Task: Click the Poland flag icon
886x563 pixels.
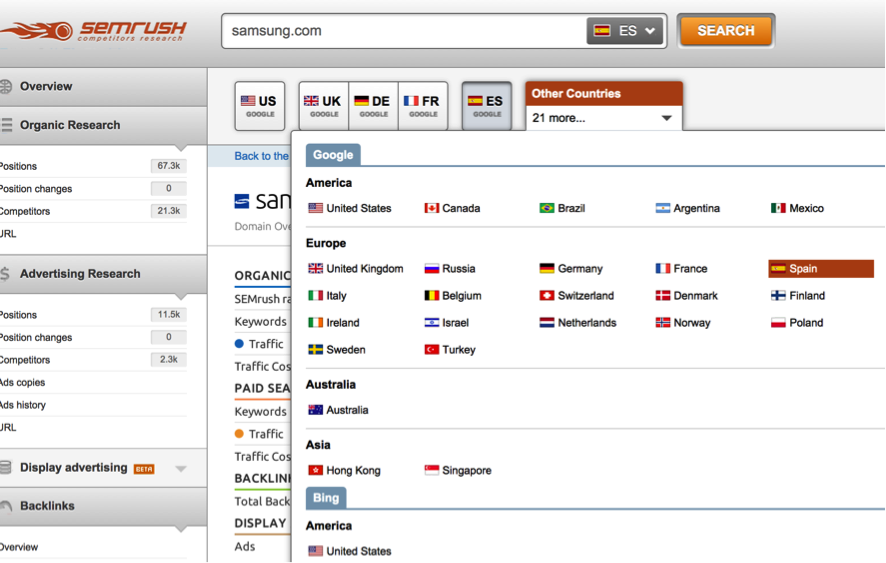Action: 779,323
